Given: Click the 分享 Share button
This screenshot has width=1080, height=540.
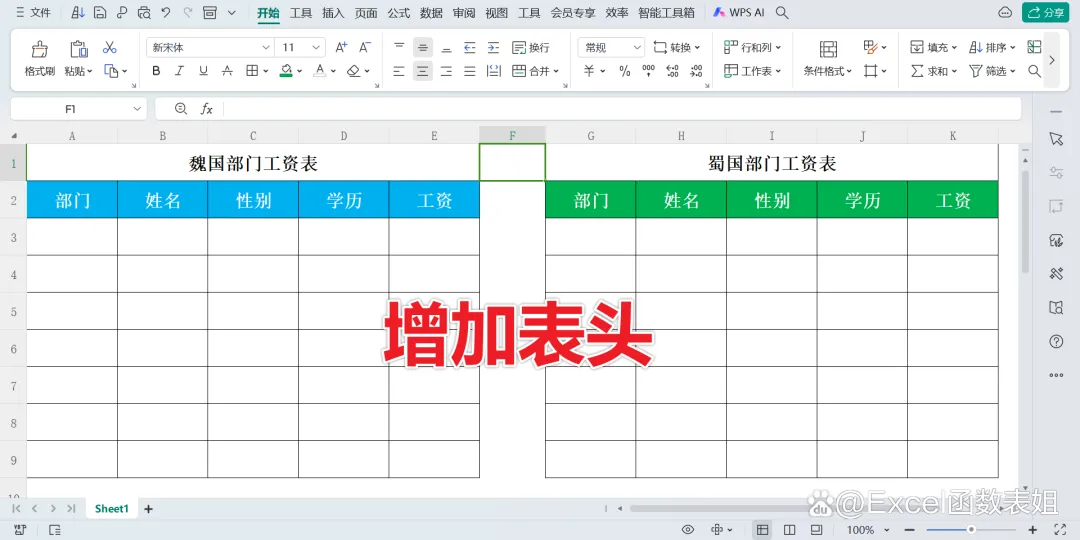Looking at the screenshot, I should [1046, 12].
